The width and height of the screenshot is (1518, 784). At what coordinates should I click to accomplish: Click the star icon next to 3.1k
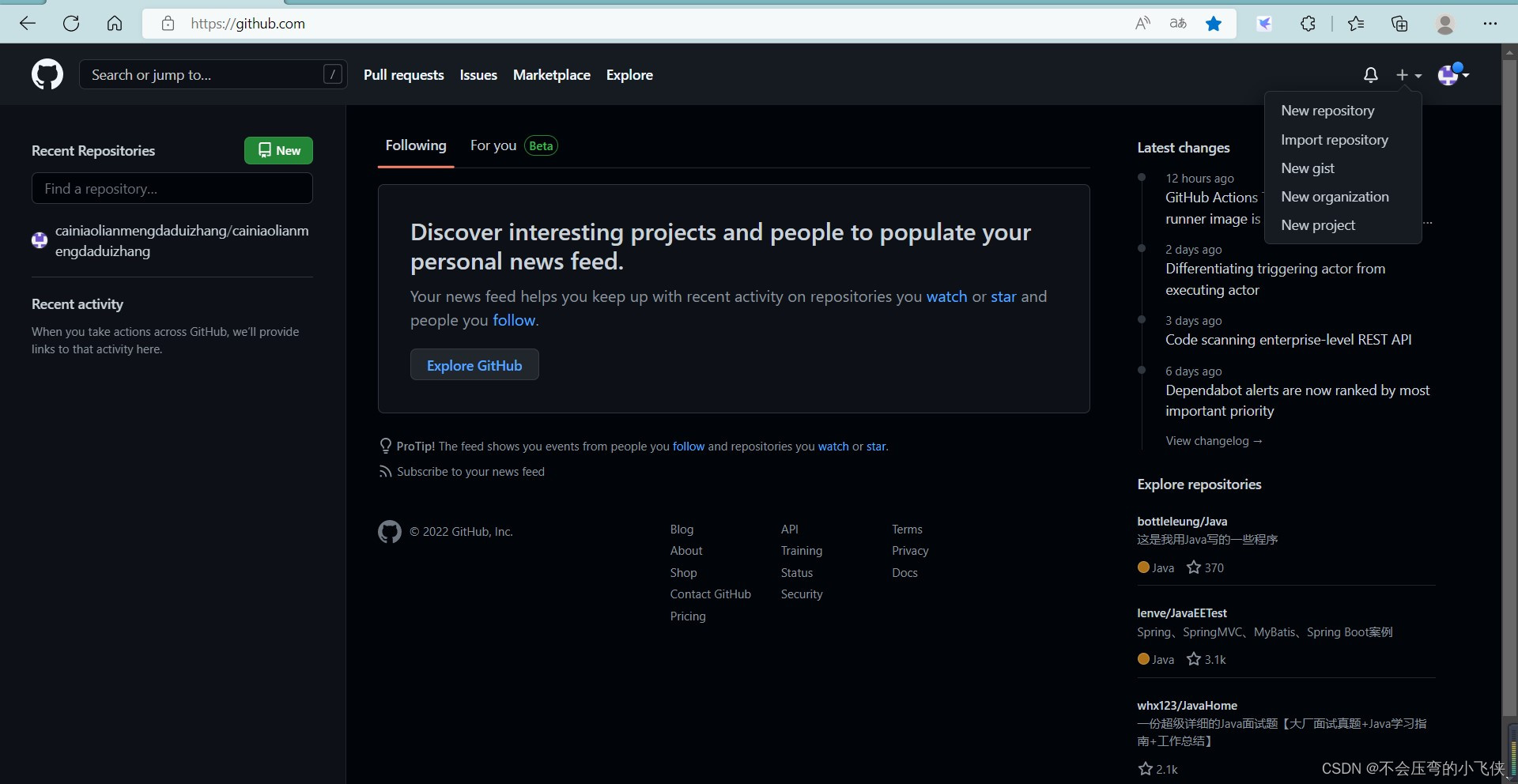pos(1194,659)
